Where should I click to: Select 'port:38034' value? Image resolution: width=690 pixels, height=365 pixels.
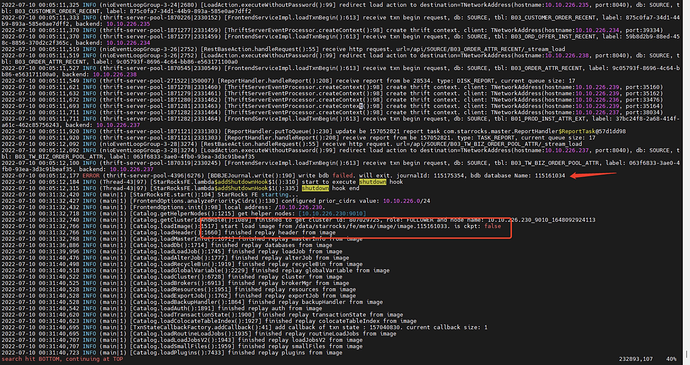click(643, 112)
